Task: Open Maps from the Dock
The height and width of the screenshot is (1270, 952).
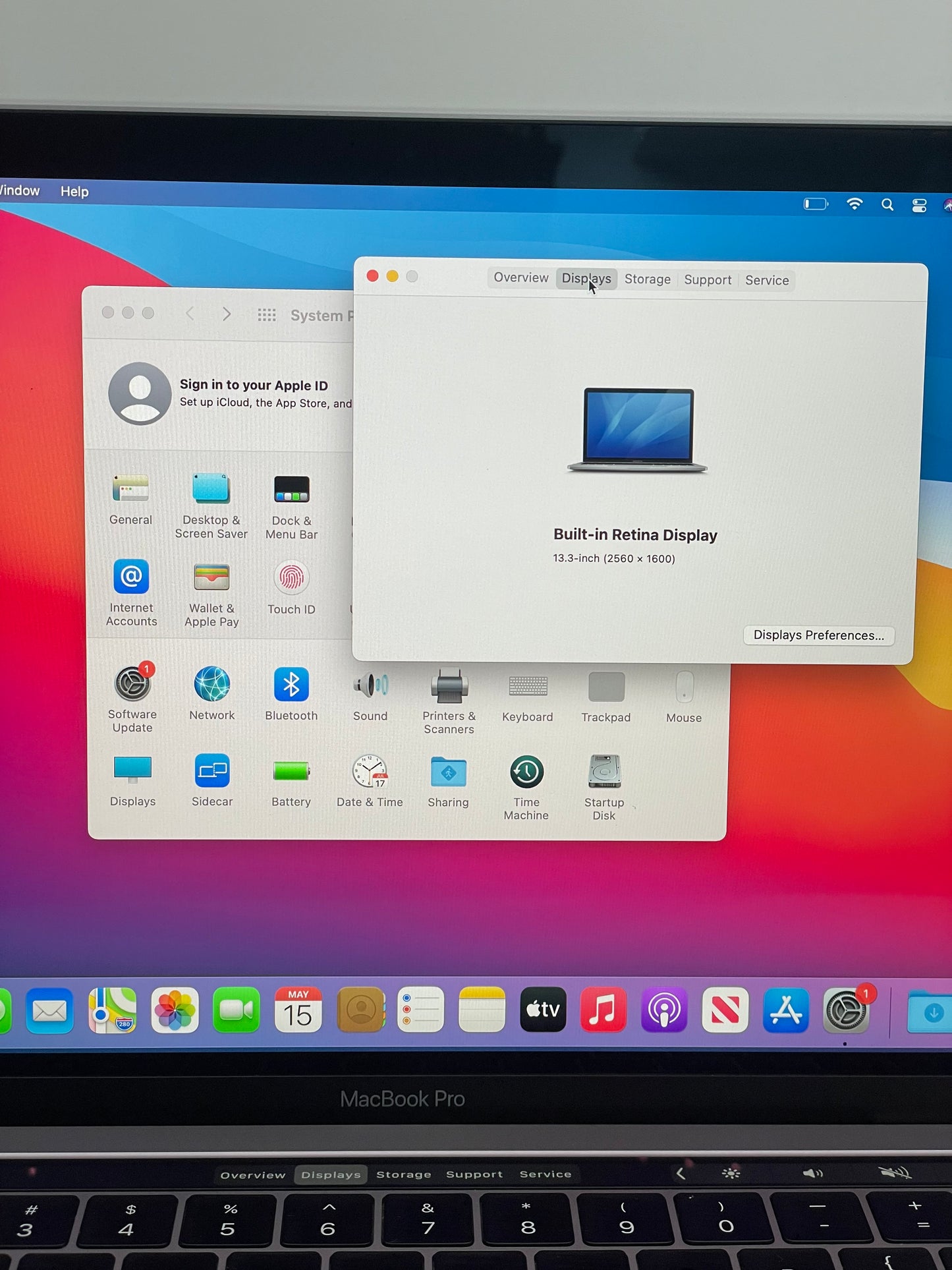Action: coord(113,1010)
